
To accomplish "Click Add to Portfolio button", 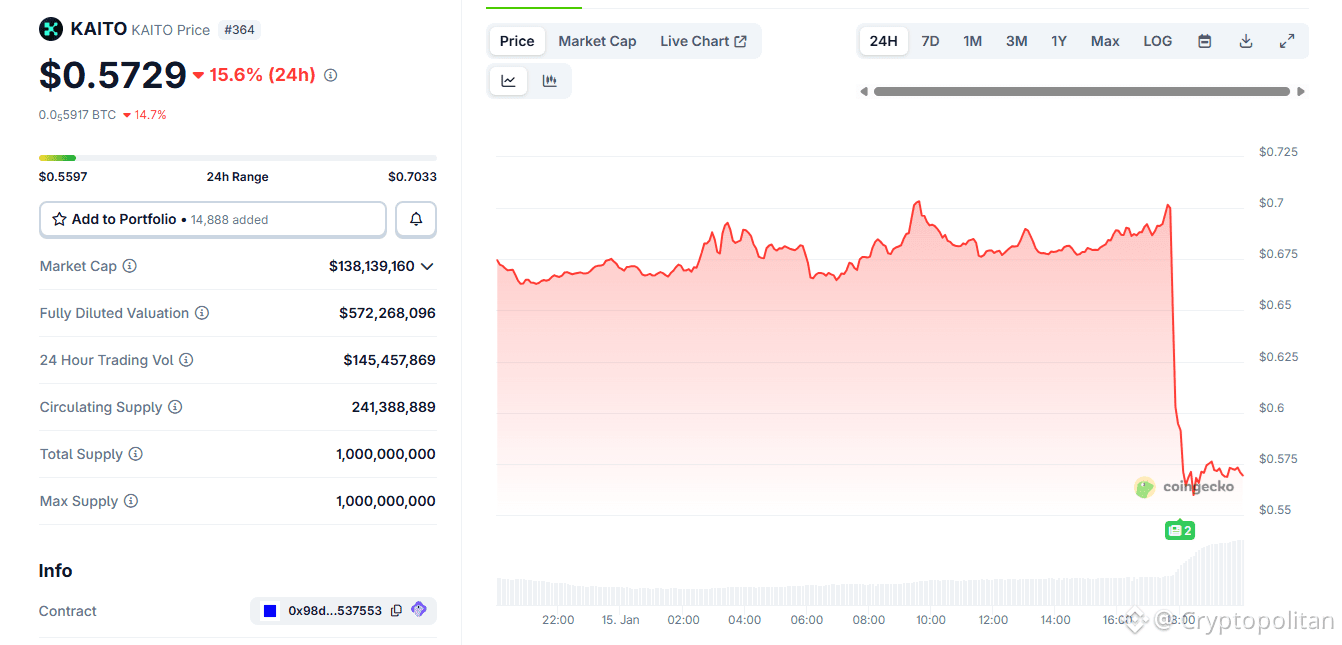I will click(x=212, y=219).
